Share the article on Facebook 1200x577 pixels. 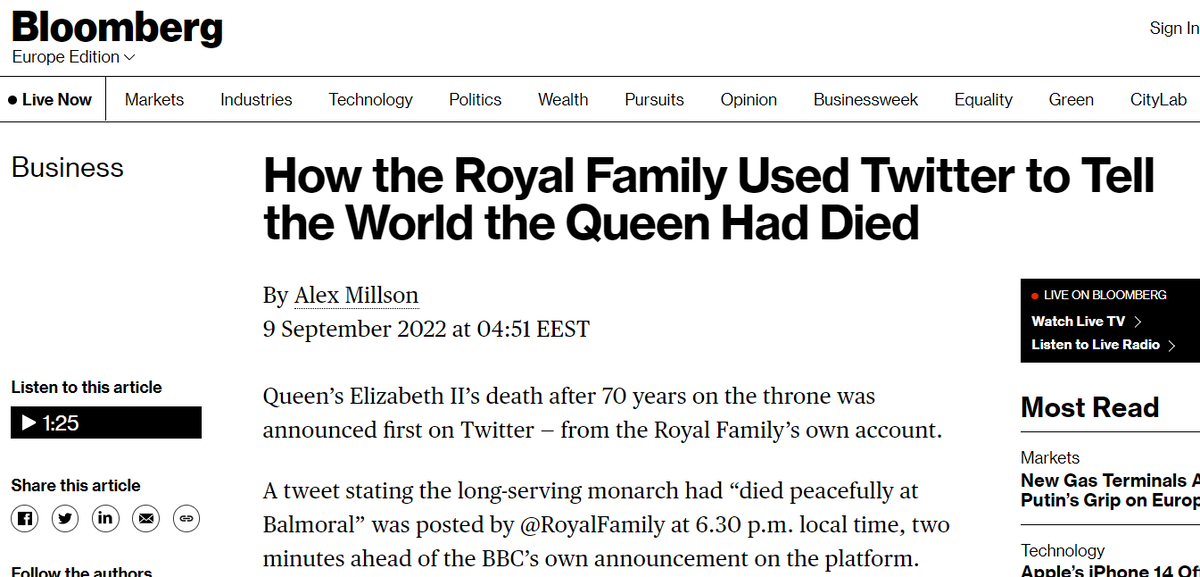tap(24, 518)
